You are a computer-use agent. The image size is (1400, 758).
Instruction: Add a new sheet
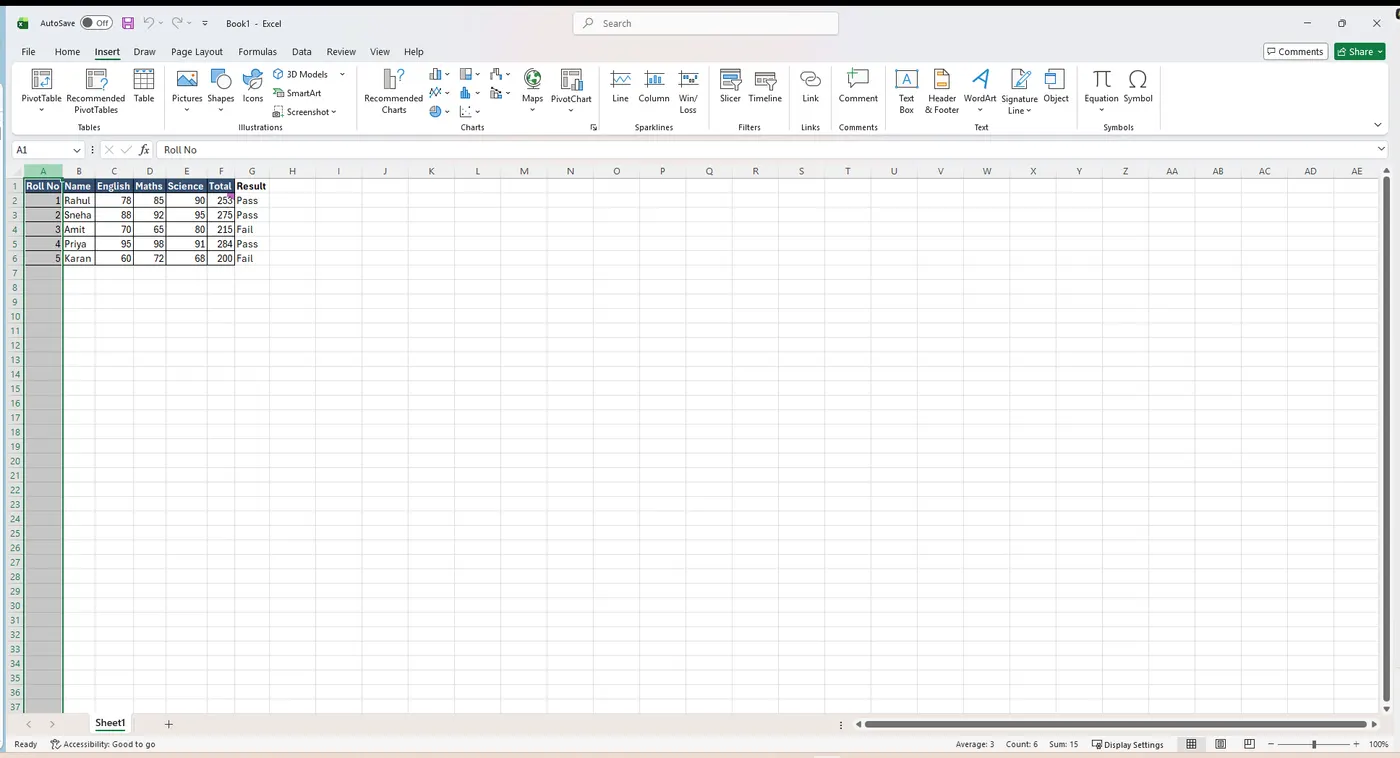click(168, 724)
